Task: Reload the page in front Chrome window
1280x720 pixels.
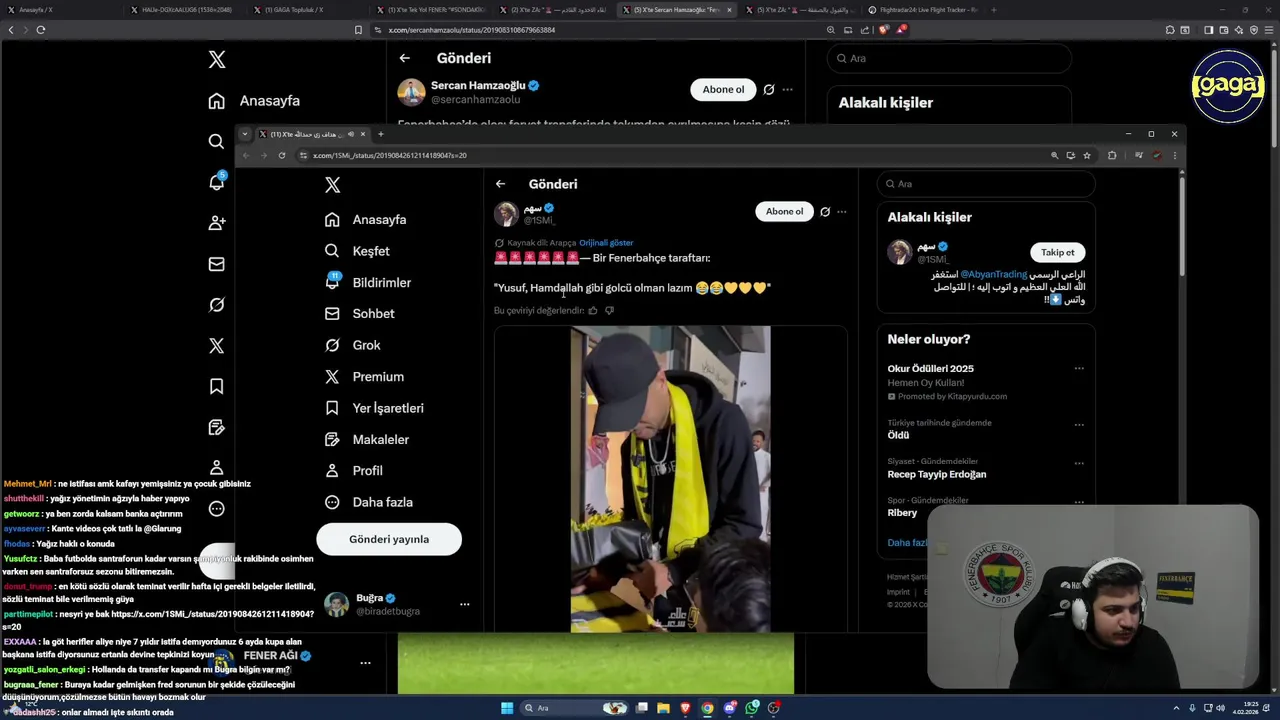Action: coord(282,155)
